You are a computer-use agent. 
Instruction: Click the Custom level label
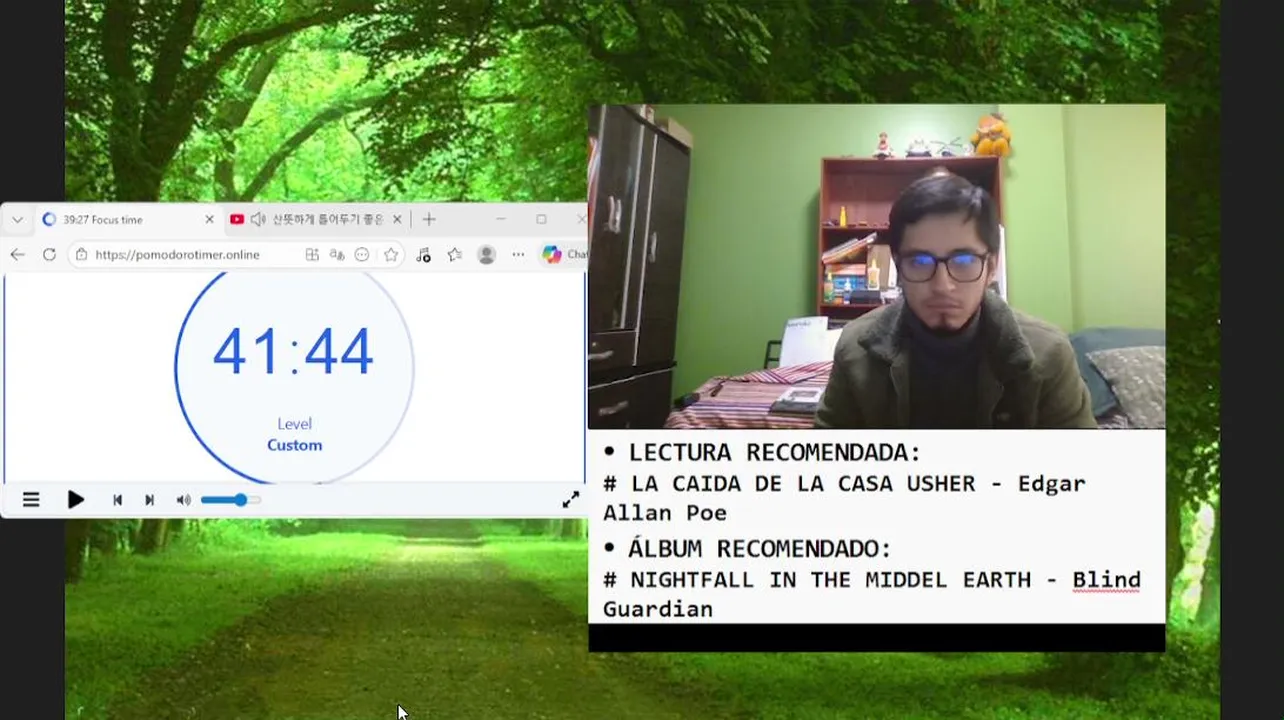[294, 445]
